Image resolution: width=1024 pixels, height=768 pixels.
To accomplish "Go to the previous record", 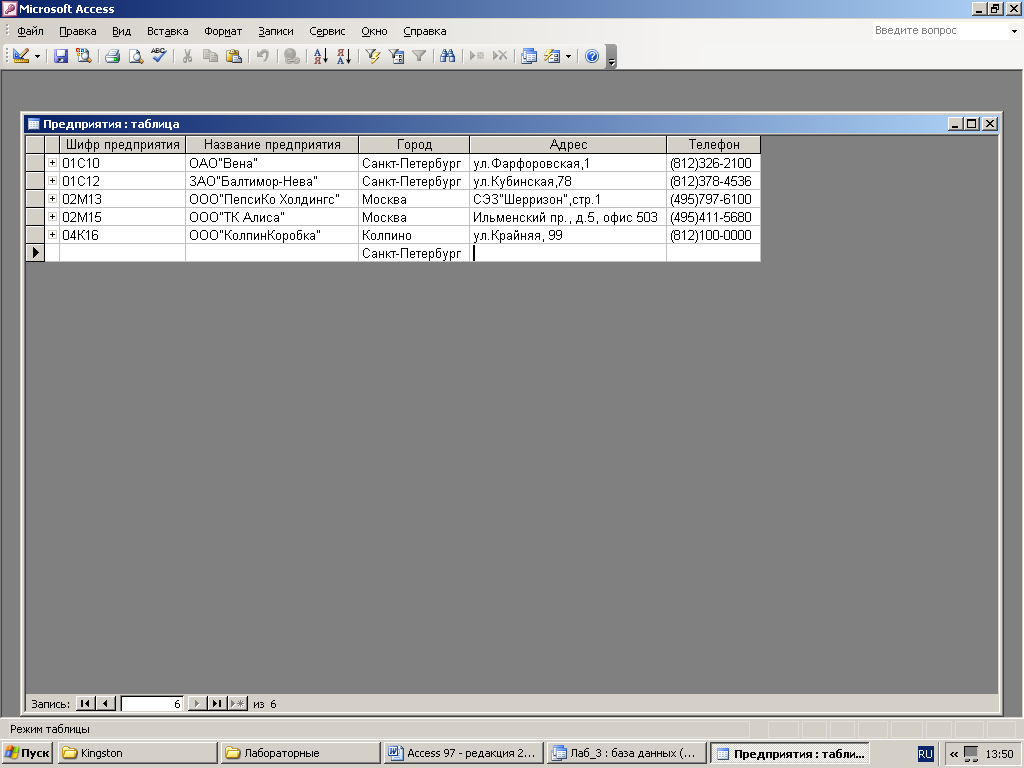I will coord(105,703).
